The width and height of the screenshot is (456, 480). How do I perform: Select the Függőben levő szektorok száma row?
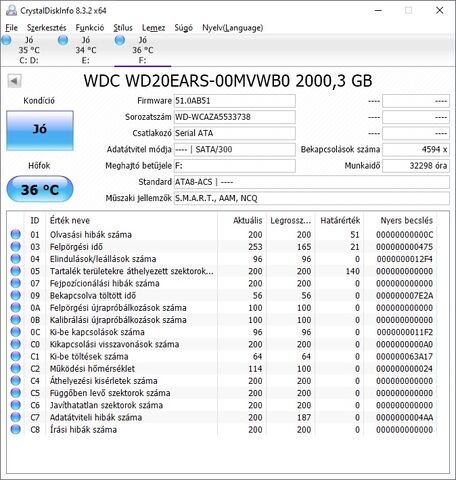tap(222, 393)
